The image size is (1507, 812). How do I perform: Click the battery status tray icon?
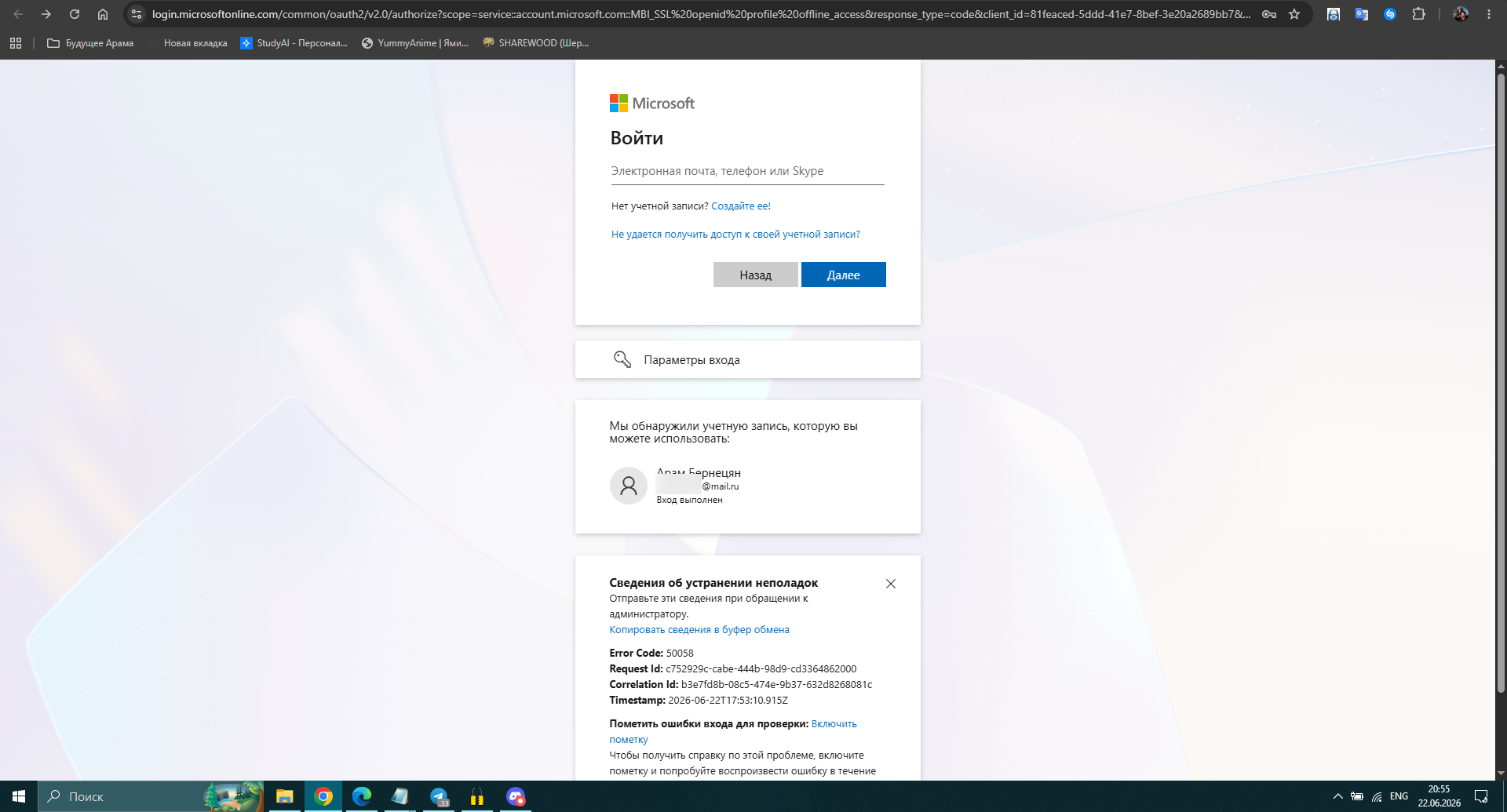(1357, 796)
